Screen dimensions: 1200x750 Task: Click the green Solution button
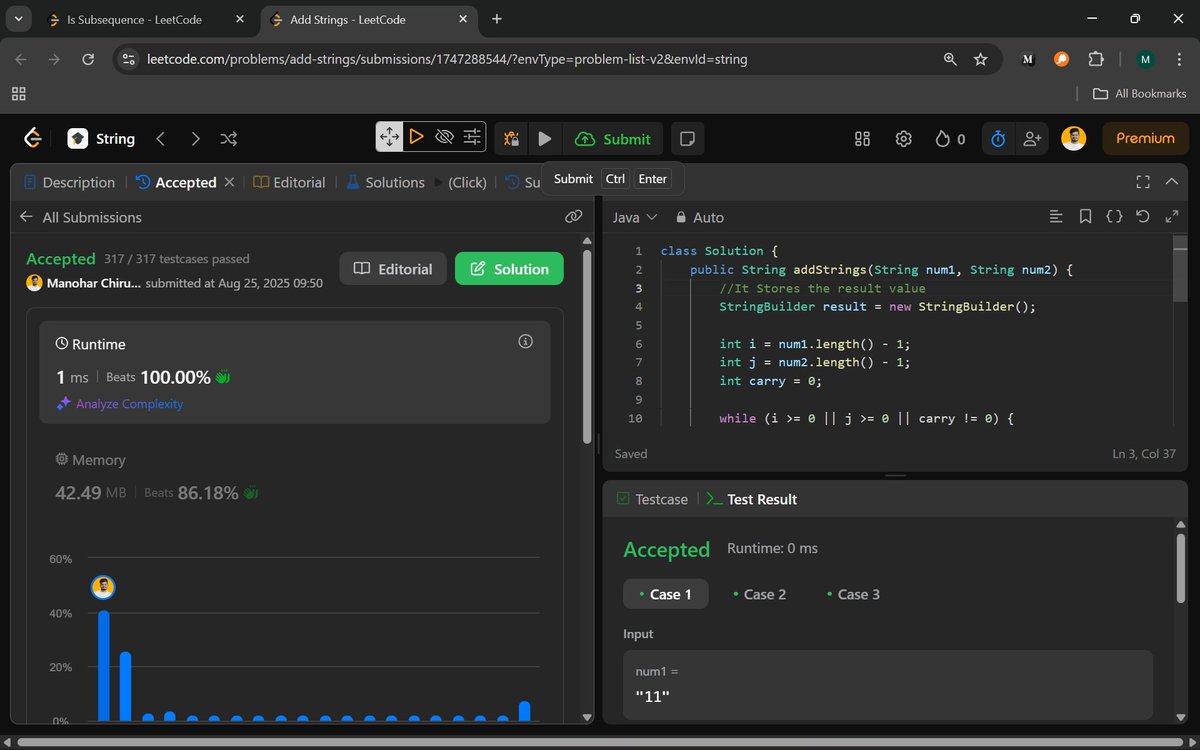pos(509,269)
